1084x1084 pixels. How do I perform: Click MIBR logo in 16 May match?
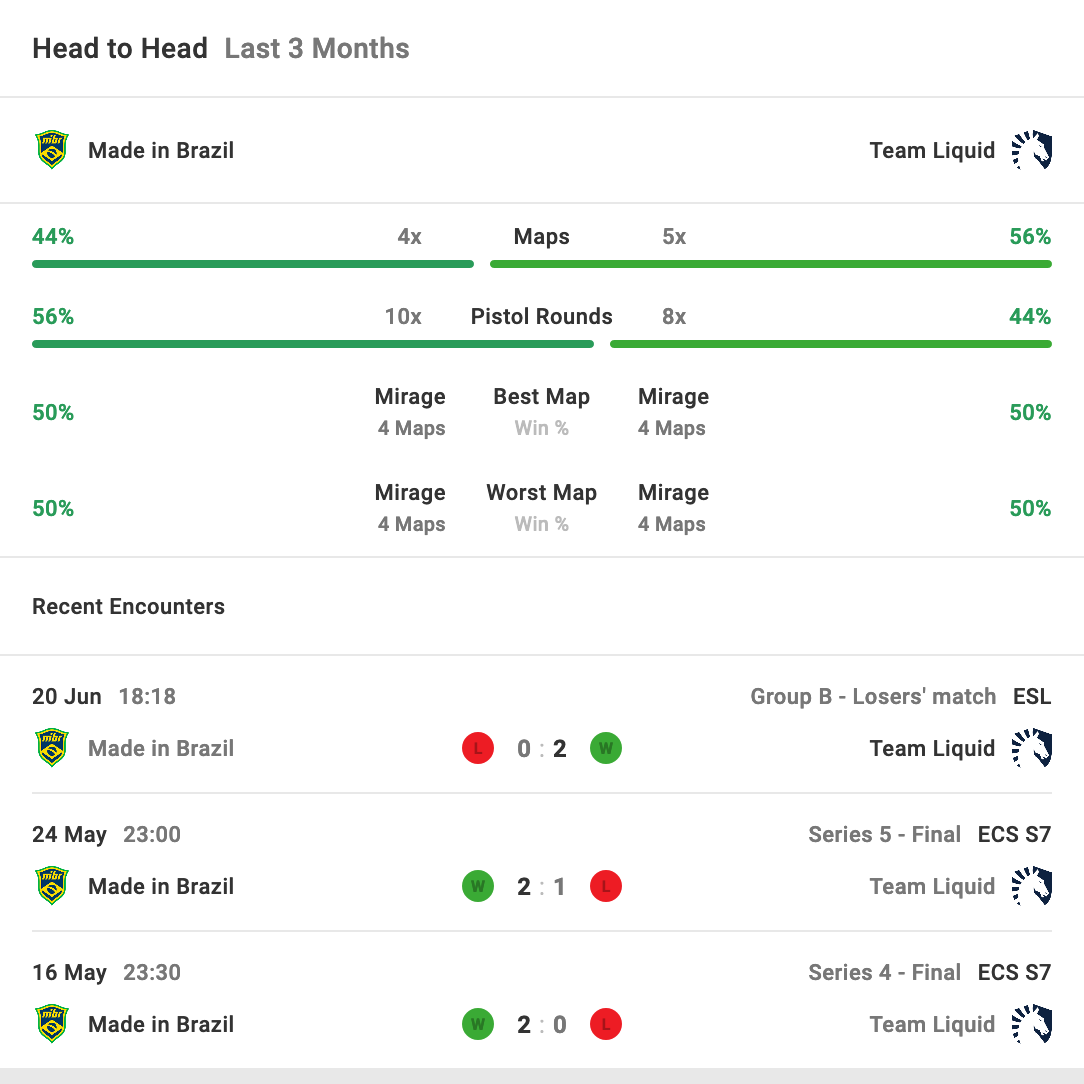(52, 1024)
